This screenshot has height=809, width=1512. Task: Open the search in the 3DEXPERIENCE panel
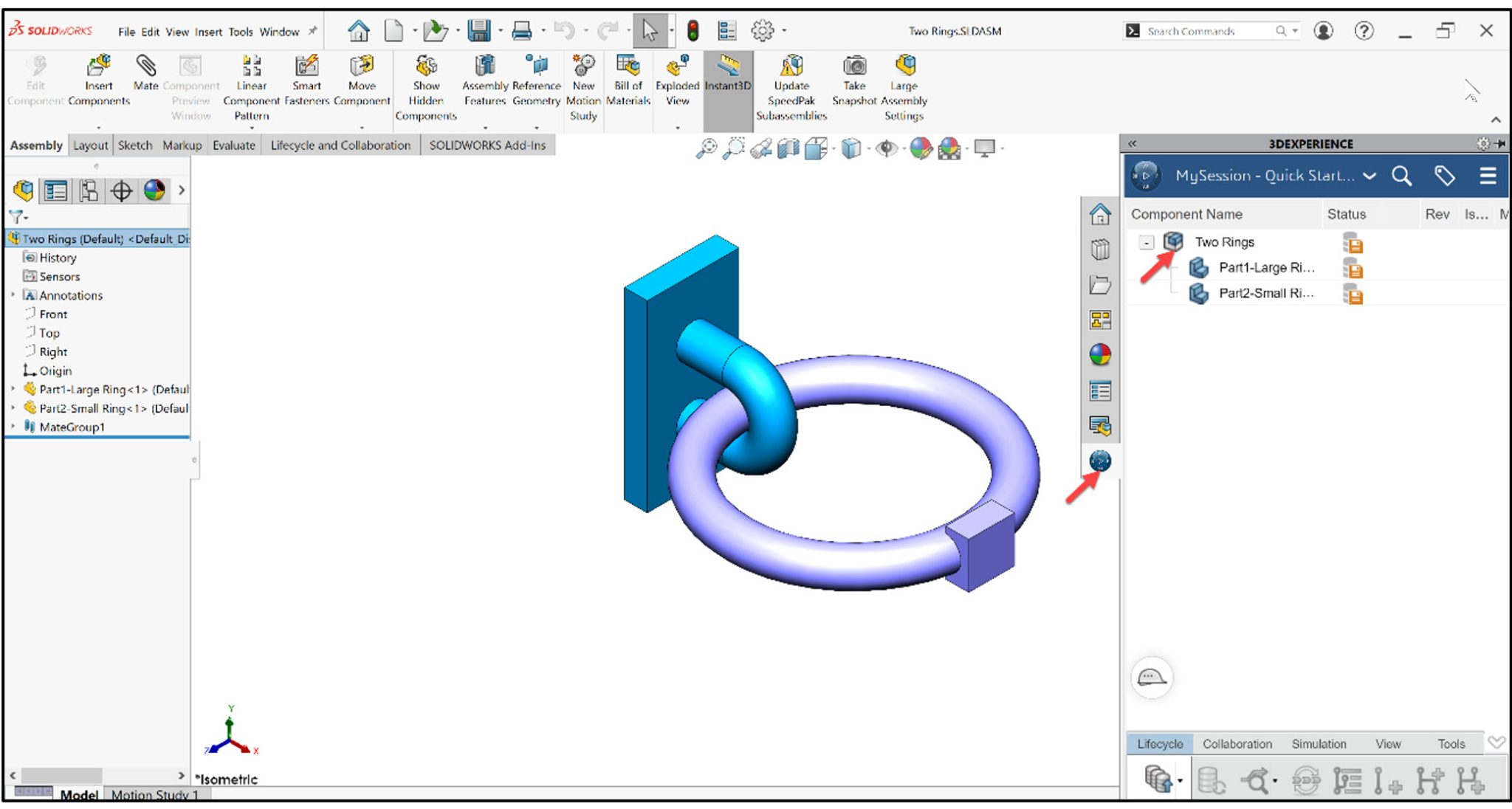(1402, 176)
